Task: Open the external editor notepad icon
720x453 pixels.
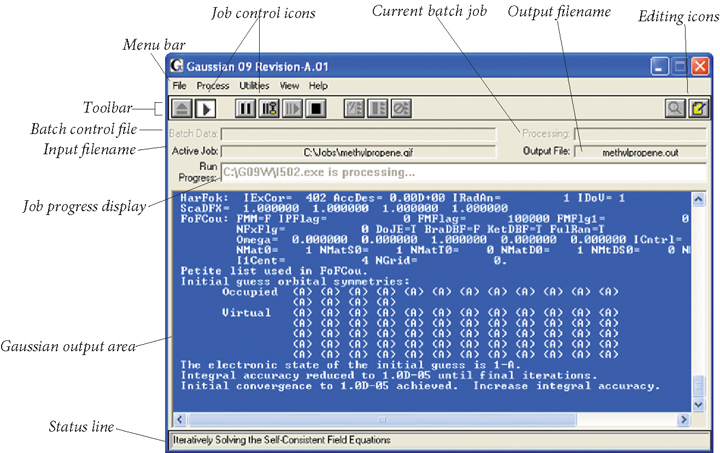Action: 698,108
